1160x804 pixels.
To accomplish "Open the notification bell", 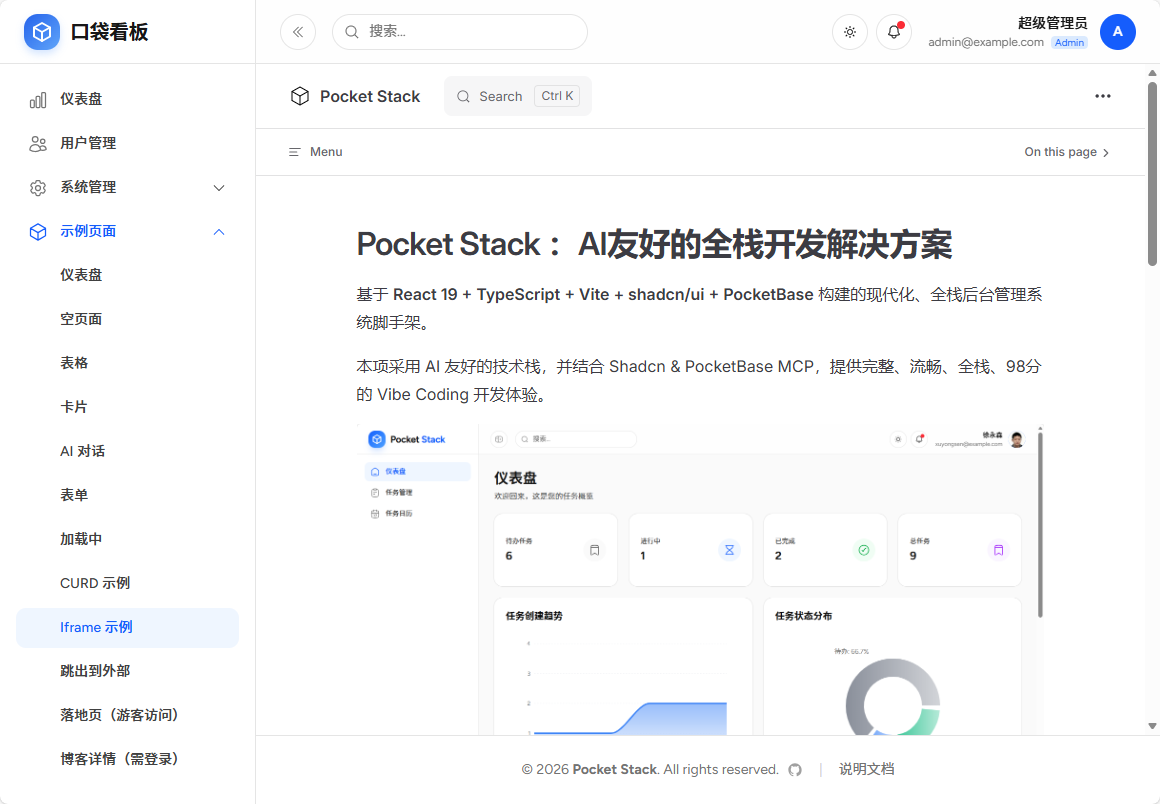I will point(893,32).
